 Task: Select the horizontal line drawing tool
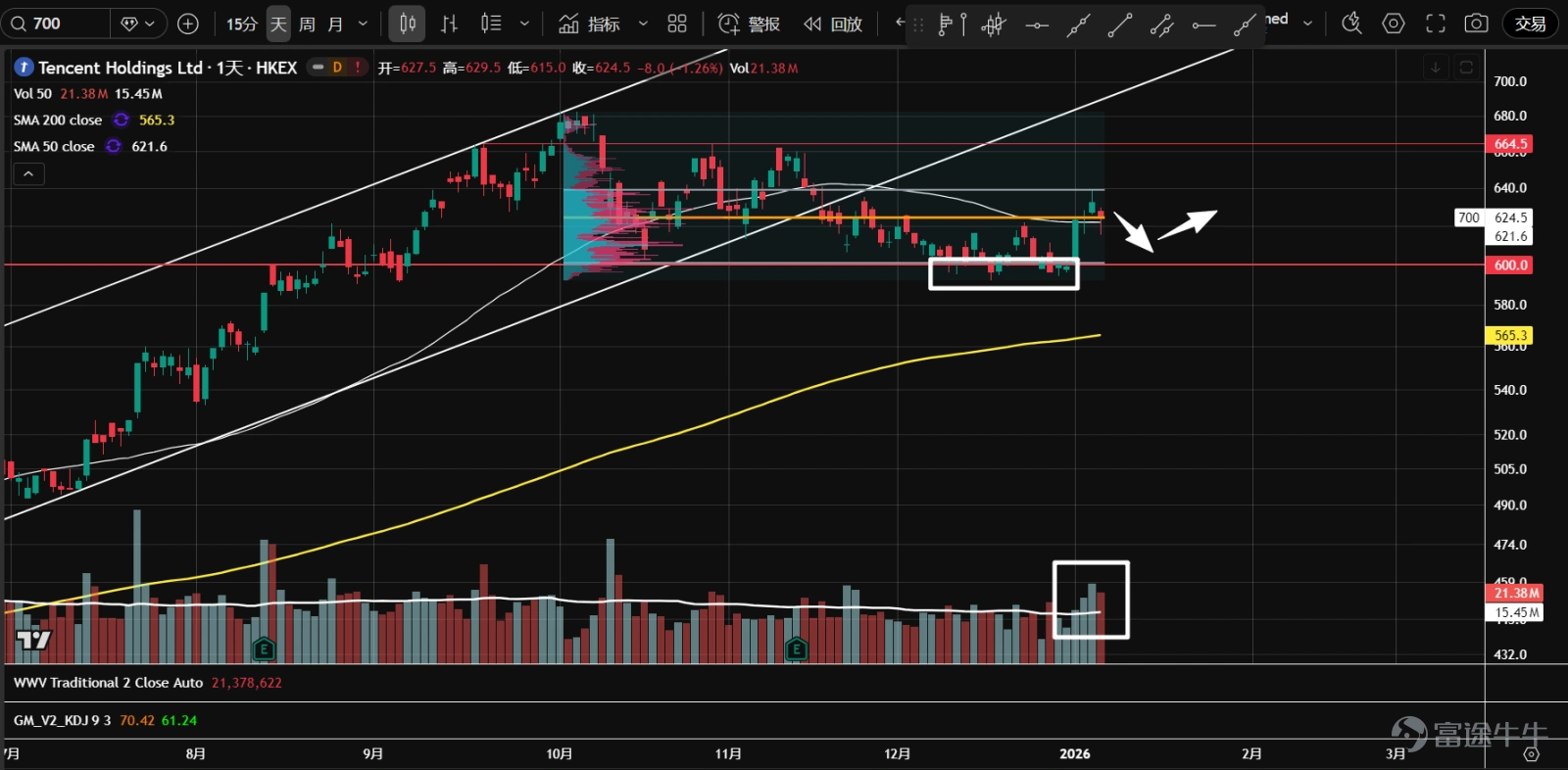pos(1037,24)
